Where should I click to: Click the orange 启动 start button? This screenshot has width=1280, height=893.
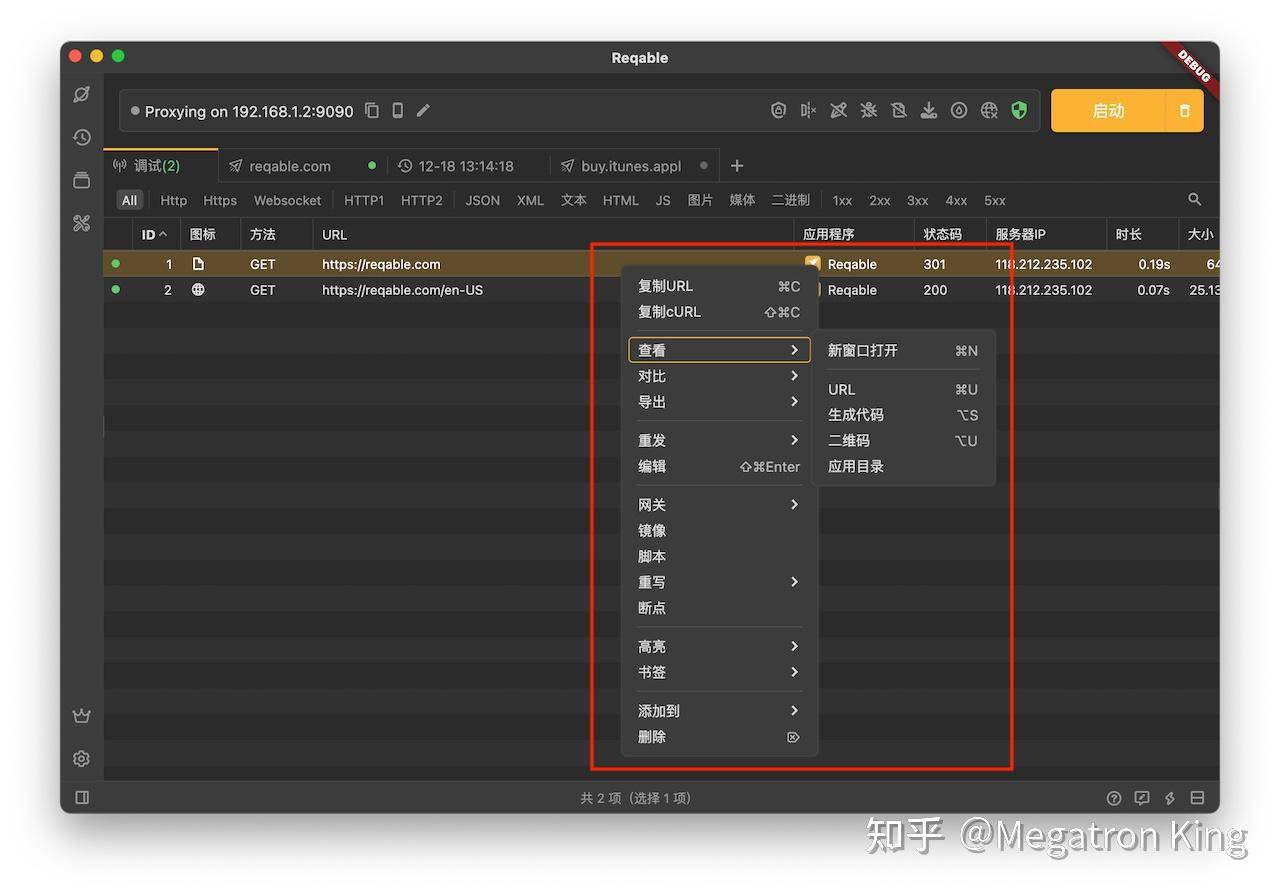(x=1108, y=111)
